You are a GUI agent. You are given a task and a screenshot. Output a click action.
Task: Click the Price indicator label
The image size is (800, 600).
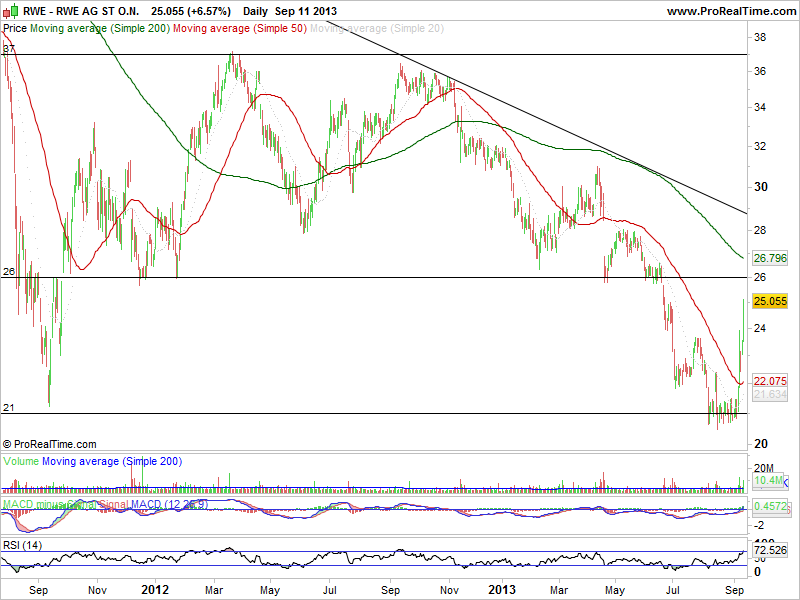[x=15, y=29]
